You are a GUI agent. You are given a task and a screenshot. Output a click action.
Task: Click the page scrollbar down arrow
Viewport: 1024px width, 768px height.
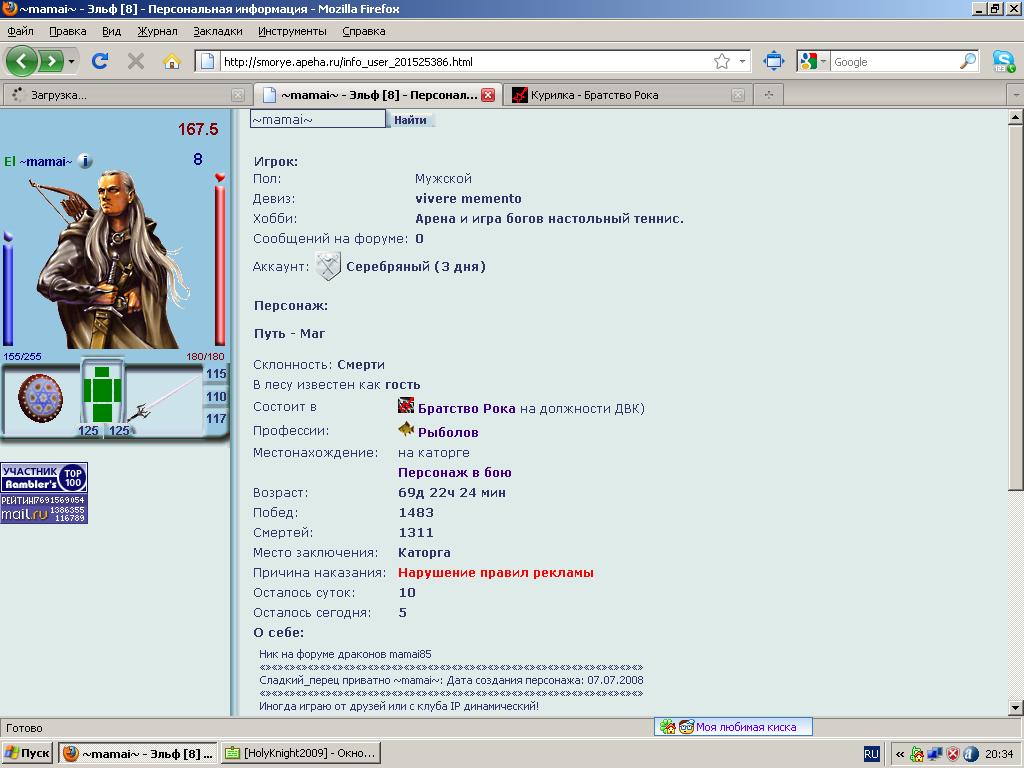[1016, 707]
